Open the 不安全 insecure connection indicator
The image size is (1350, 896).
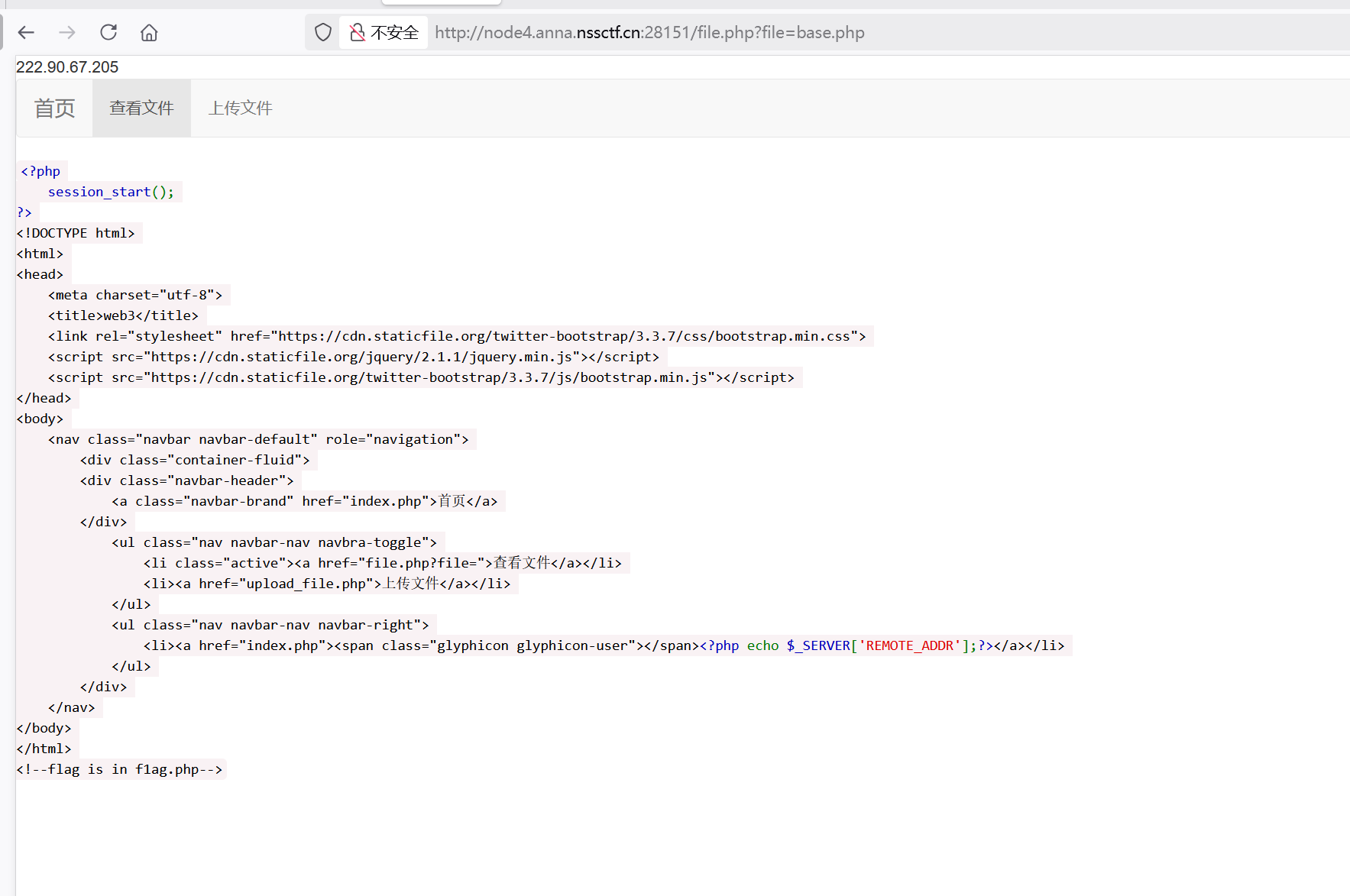(384, 32)
